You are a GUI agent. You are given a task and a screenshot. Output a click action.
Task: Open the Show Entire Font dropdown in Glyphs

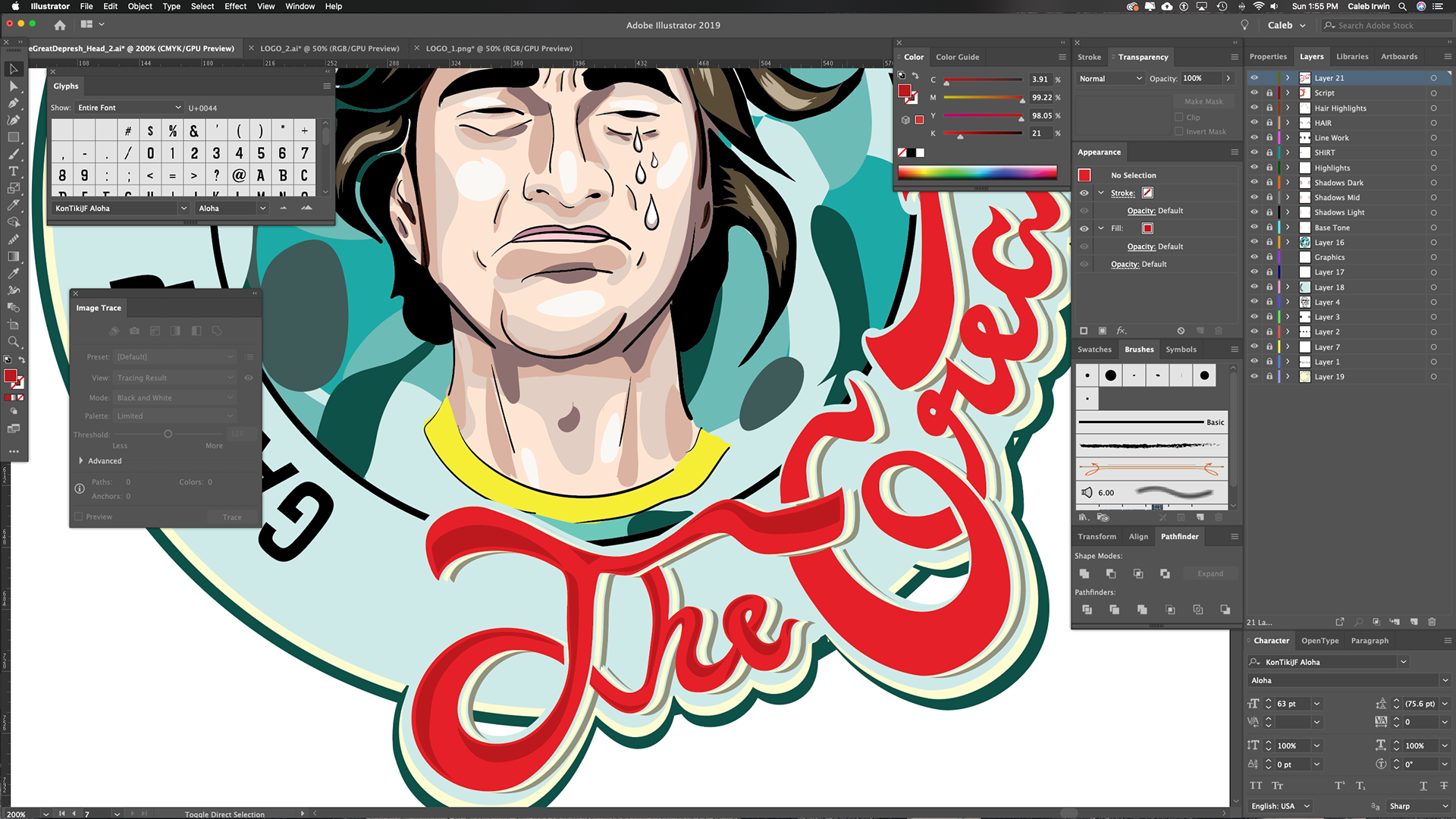tap(129, 108)
